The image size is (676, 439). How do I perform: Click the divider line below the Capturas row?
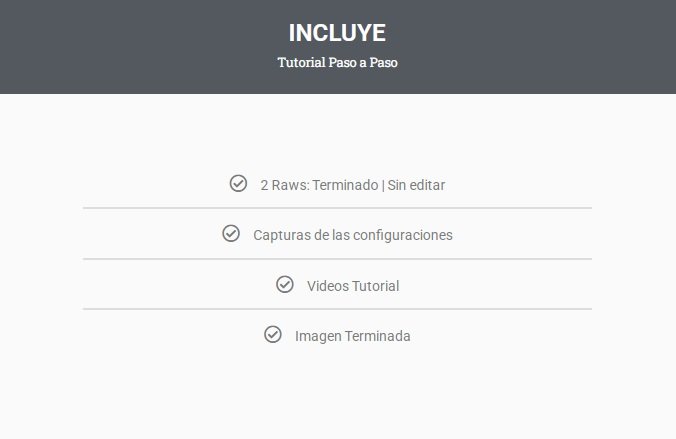click(x=337, y=259)
